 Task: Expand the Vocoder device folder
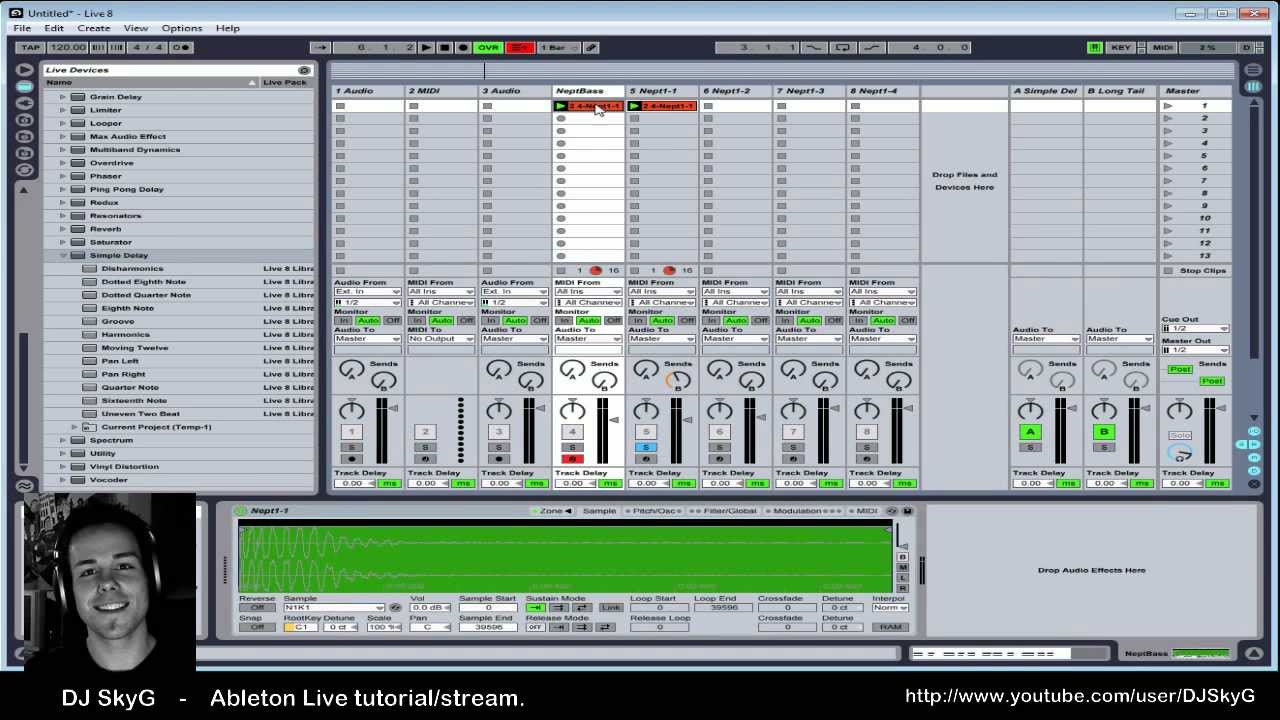coord(63,480)
